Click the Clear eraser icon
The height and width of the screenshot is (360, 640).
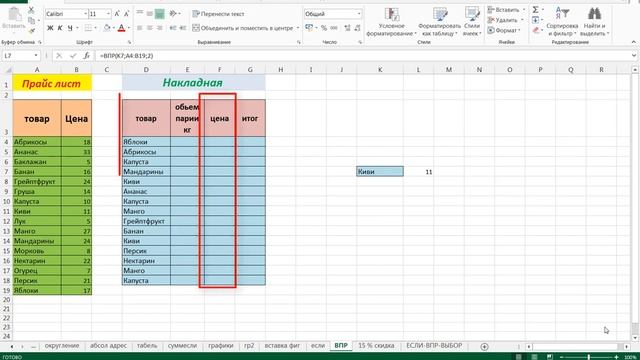536,30
